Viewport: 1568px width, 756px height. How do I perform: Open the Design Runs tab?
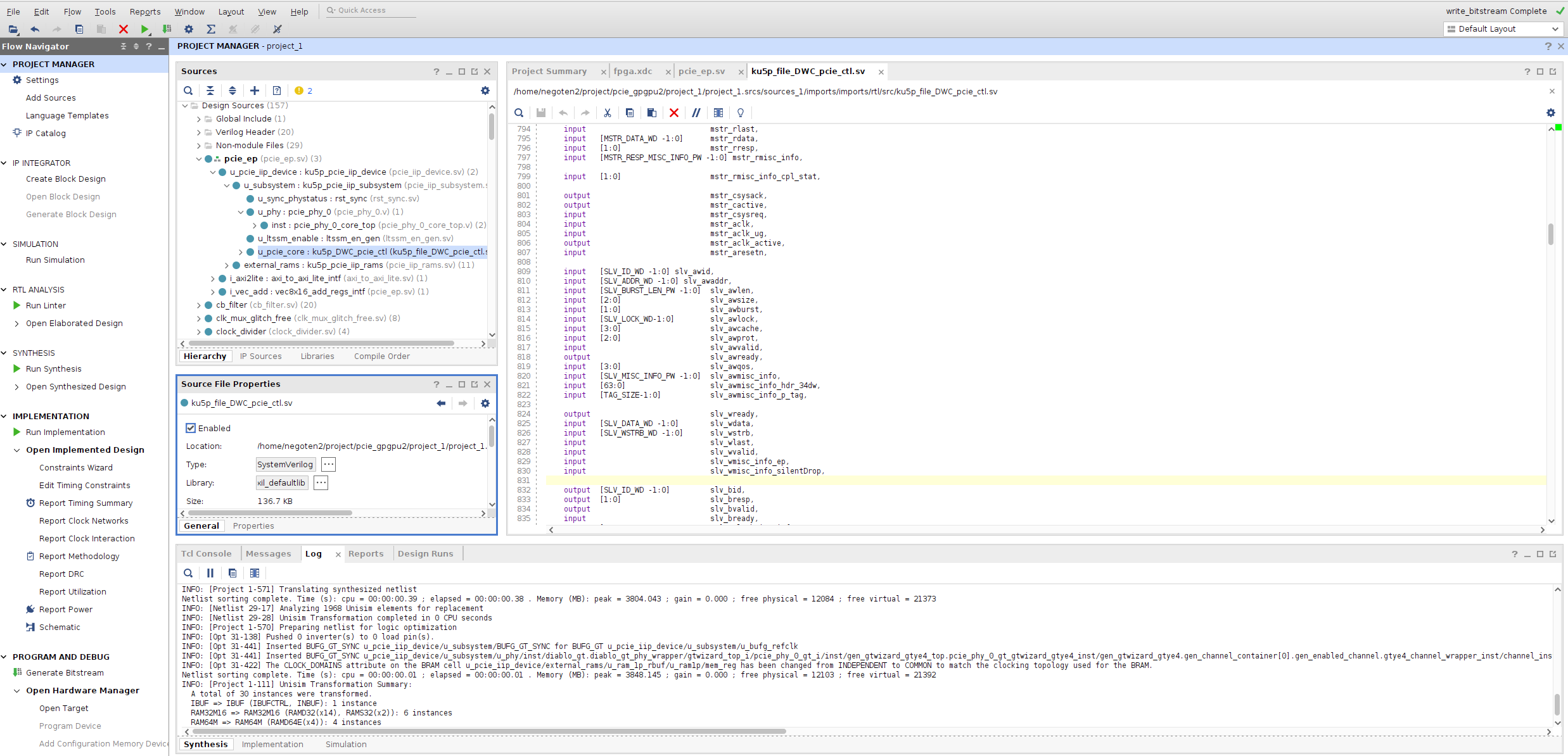pyautogui.click(x=426, y=554)
